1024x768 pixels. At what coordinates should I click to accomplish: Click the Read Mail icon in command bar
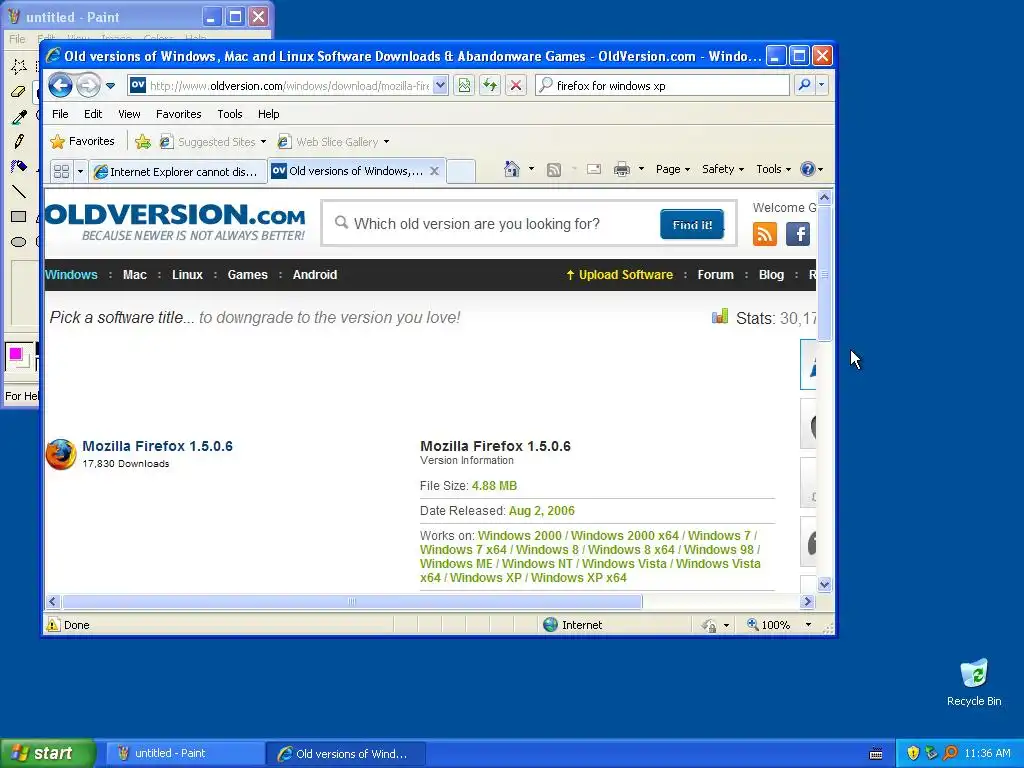pyautogui.click(x=594, y=169)
